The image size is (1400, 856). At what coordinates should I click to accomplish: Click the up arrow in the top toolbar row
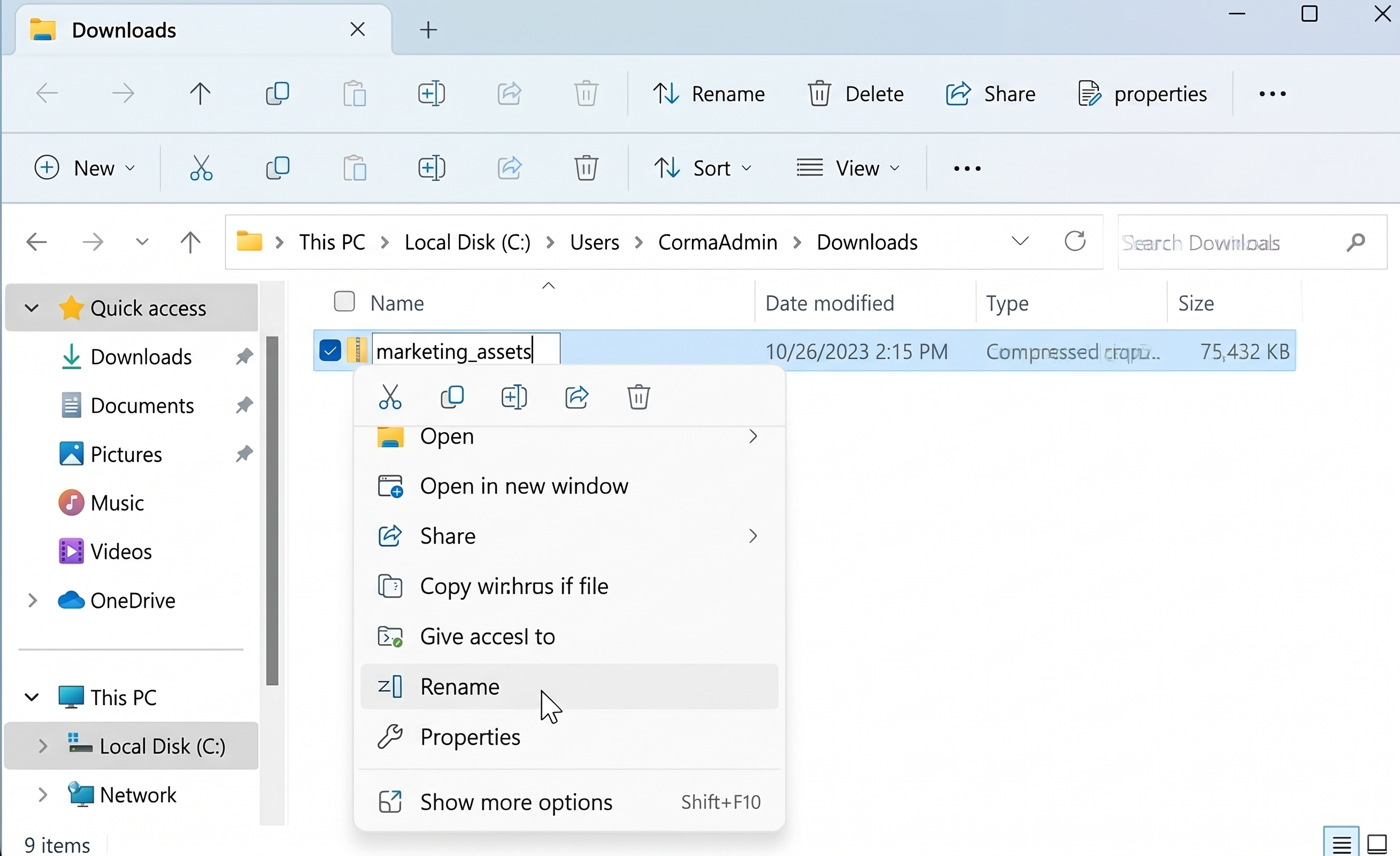pyautogui.click(x=200, y=93)
